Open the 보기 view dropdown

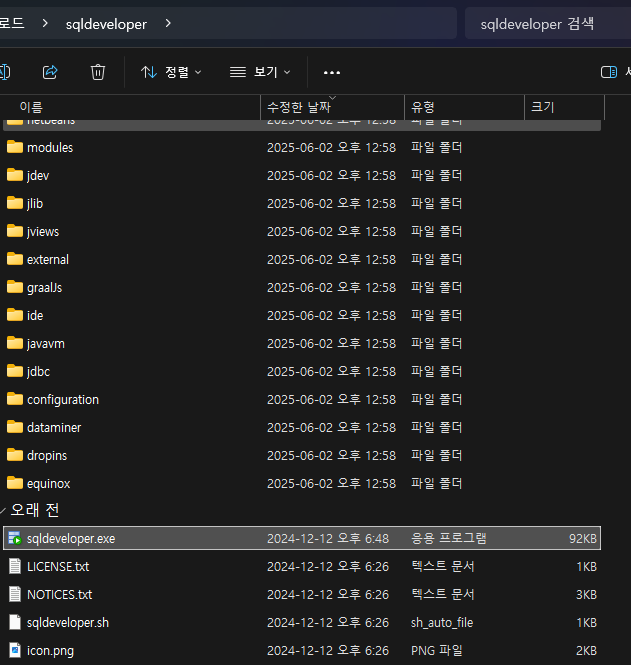pyautogui.click(x=260, y=72)
